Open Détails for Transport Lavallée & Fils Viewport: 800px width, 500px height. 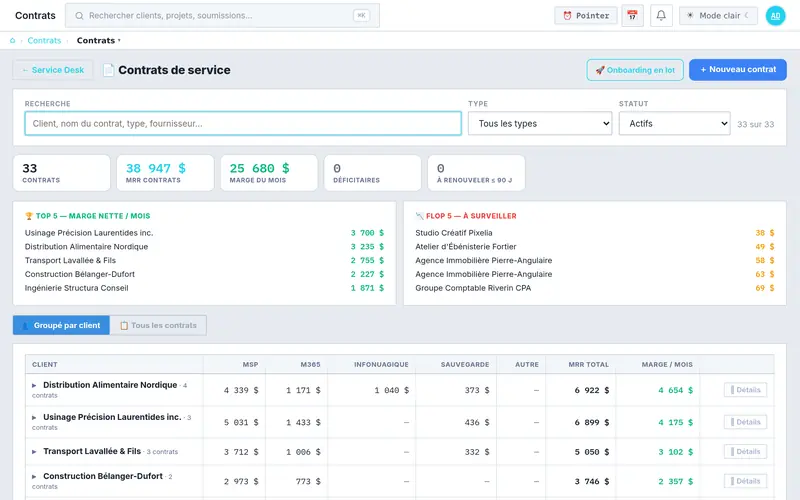pyautogui.click(x=745, y=452)
